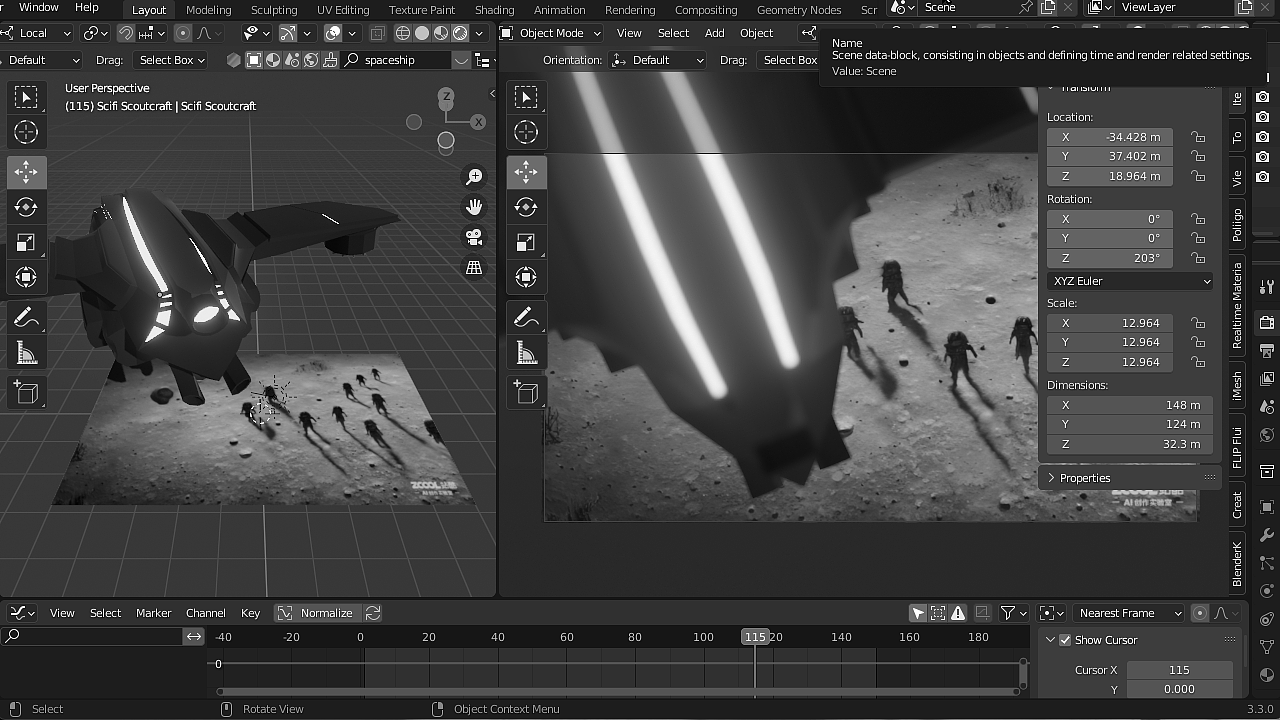Open the XYZ Euler rotation mode dropdown

1130,281
